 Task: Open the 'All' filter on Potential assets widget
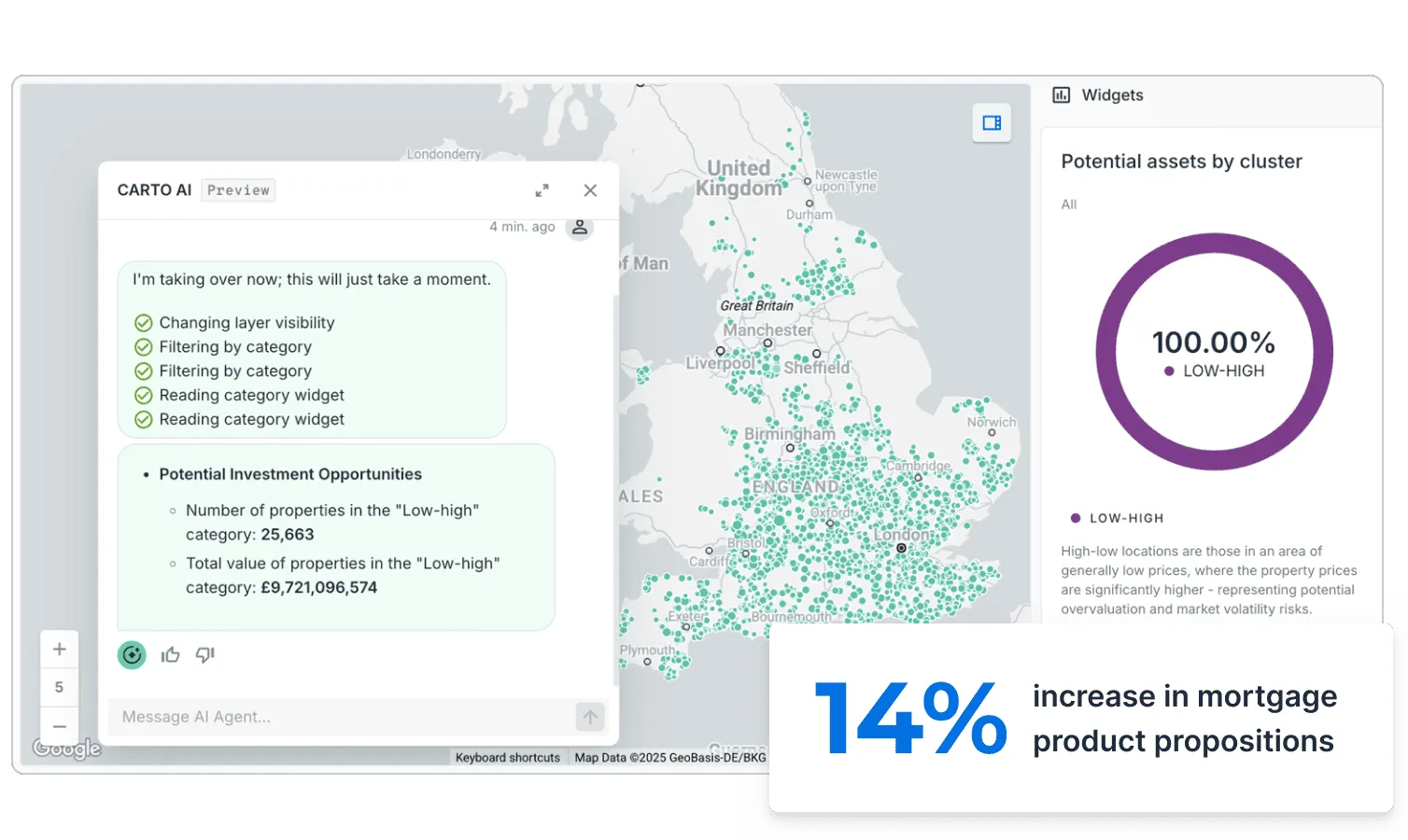pyautogui.click(x=1068, y=204)
